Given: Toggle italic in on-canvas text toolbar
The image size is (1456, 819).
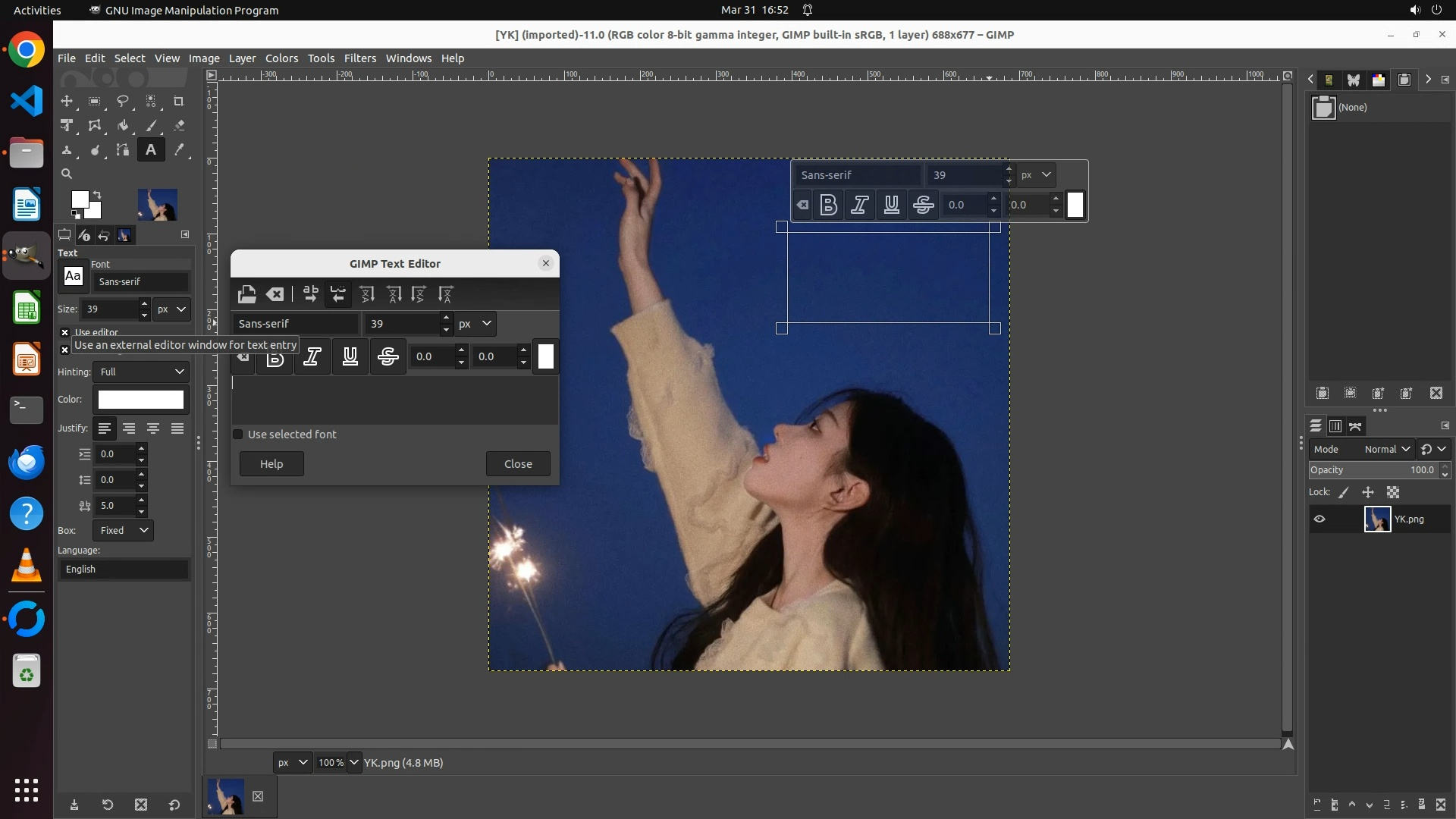Looking at the screenshot, I should point(860,205).
